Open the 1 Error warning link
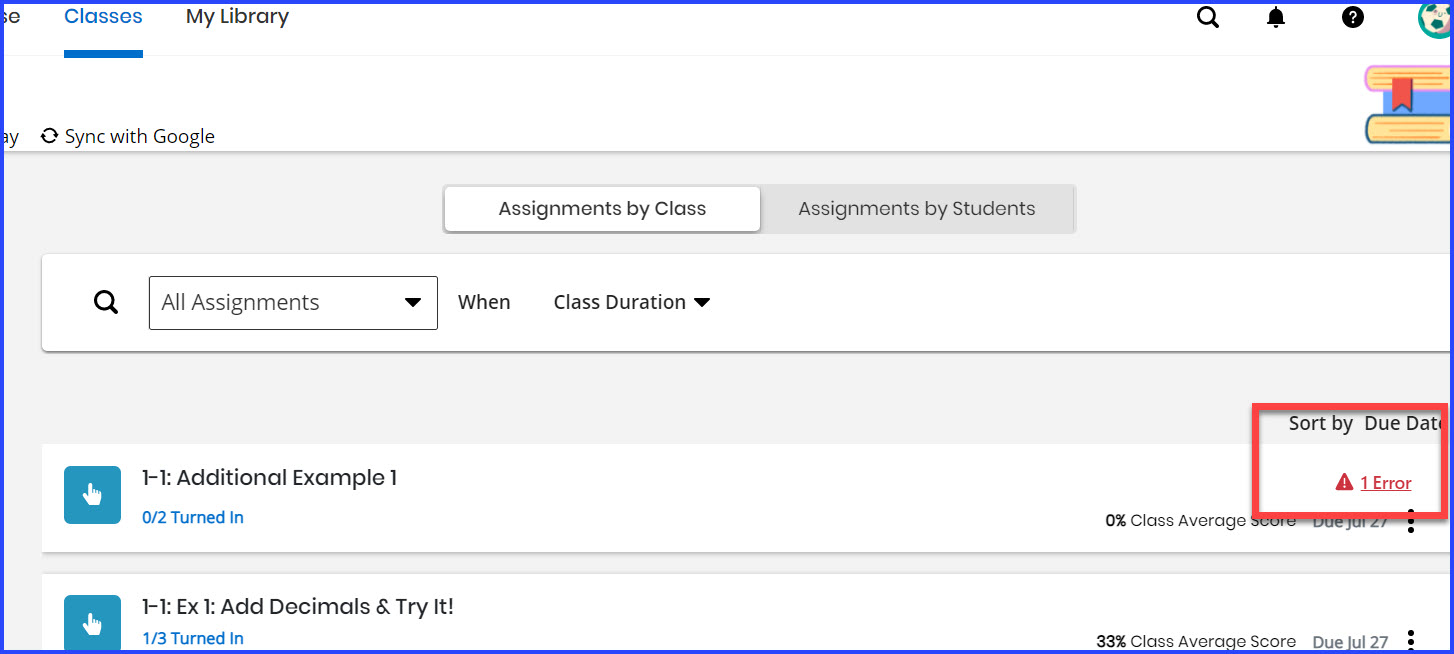The image size is (1454, 654). coord(1385,482)
